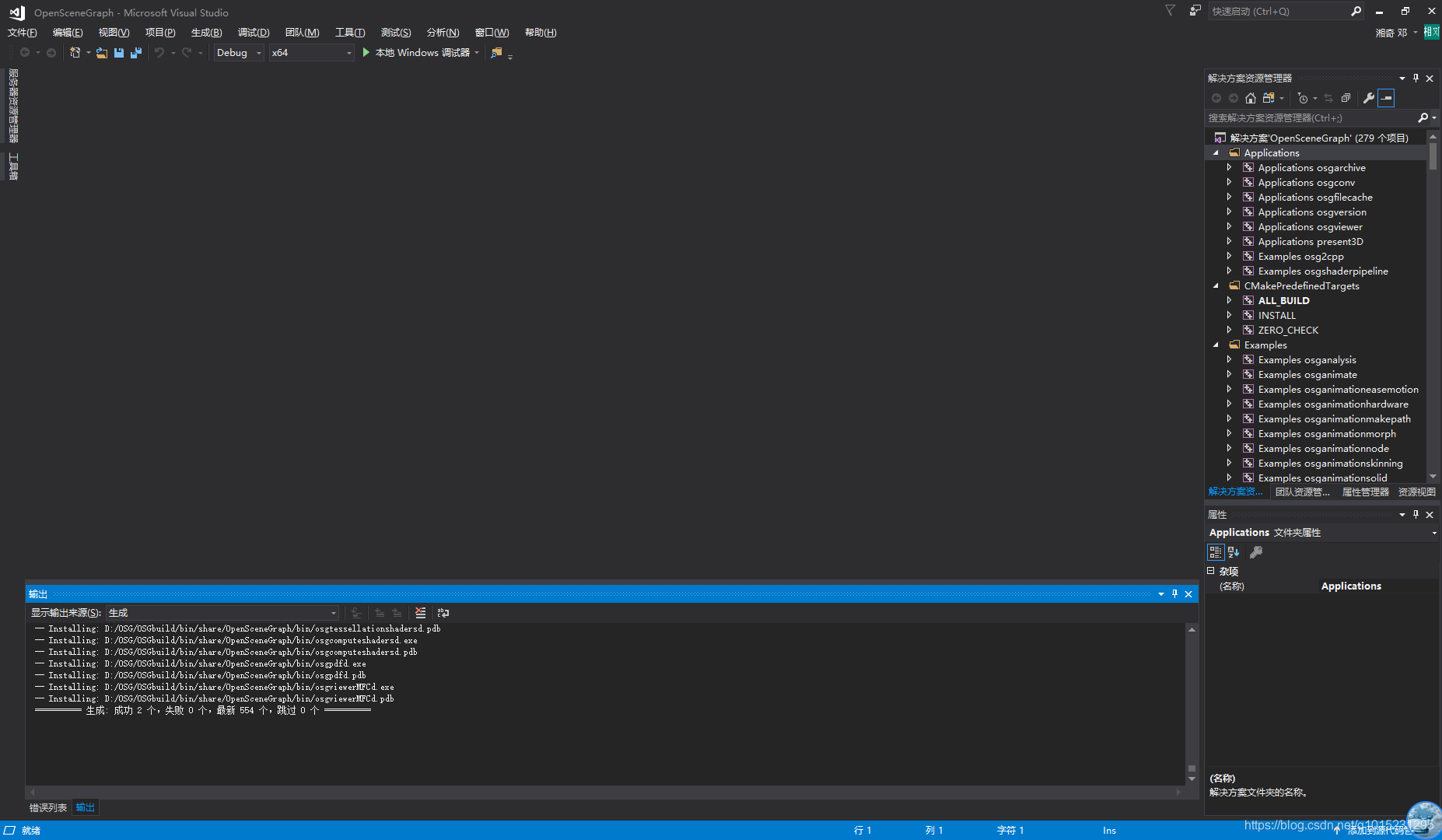Viewport: 1442px width, 840px height.
Task: Click the feedback icon beside Quick Launch
Action: (x=1195, y=11)
